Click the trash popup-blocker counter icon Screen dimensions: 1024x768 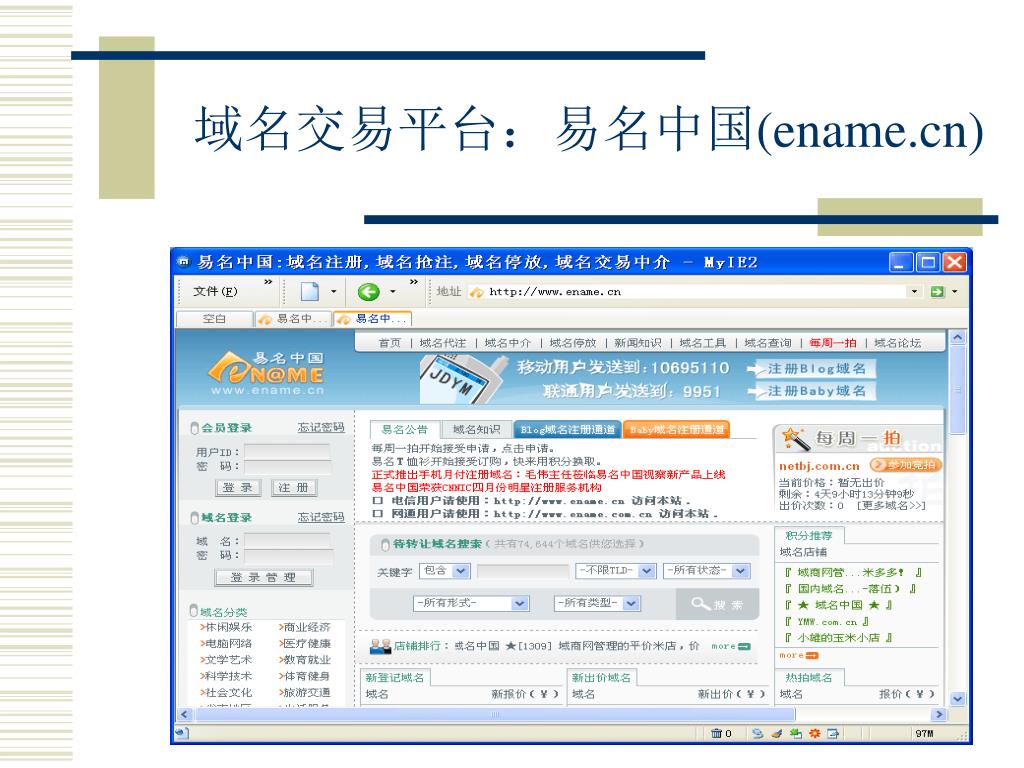tap(716, 733)
